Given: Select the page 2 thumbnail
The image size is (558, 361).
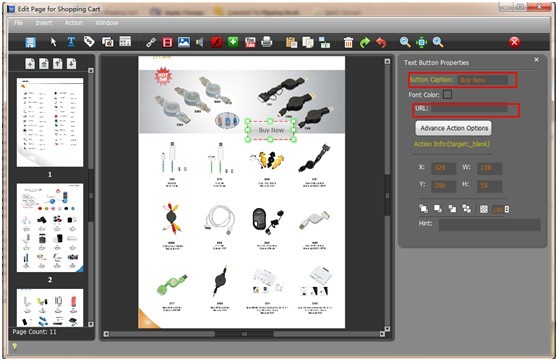Looking at the screenshot, I should tap(50, 228).
